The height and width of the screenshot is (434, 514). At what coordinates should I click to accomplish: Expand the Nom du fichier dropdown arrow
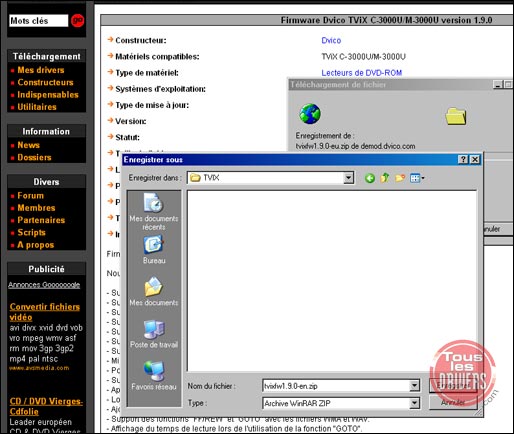[414, 386]
